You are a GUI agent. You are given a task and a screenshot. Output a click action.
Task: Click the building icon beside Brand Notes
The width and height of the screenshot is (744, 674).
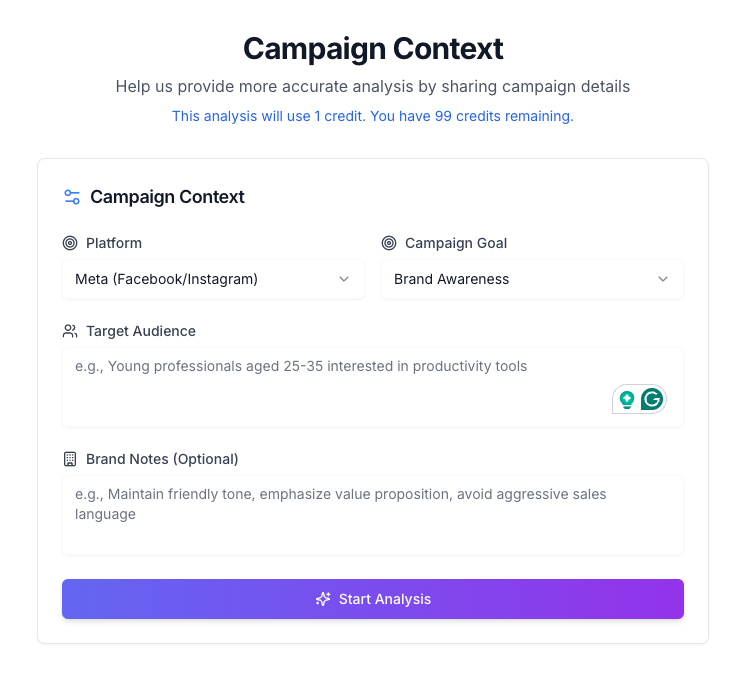coord(70,459)
